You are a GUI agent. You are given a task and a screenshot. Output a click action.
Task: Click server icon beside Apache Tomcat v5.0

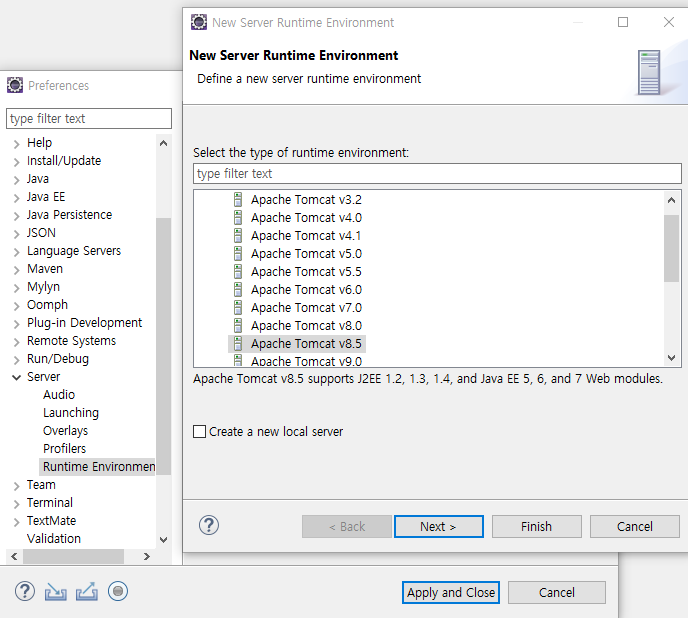(x=238, y=254)
